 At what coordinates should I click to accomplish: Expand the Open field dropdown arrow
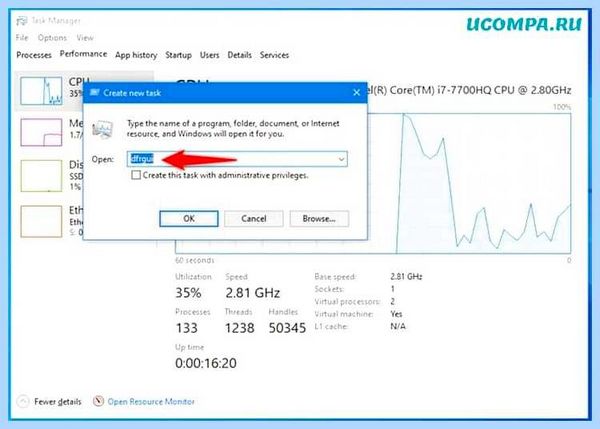point(341,159)
